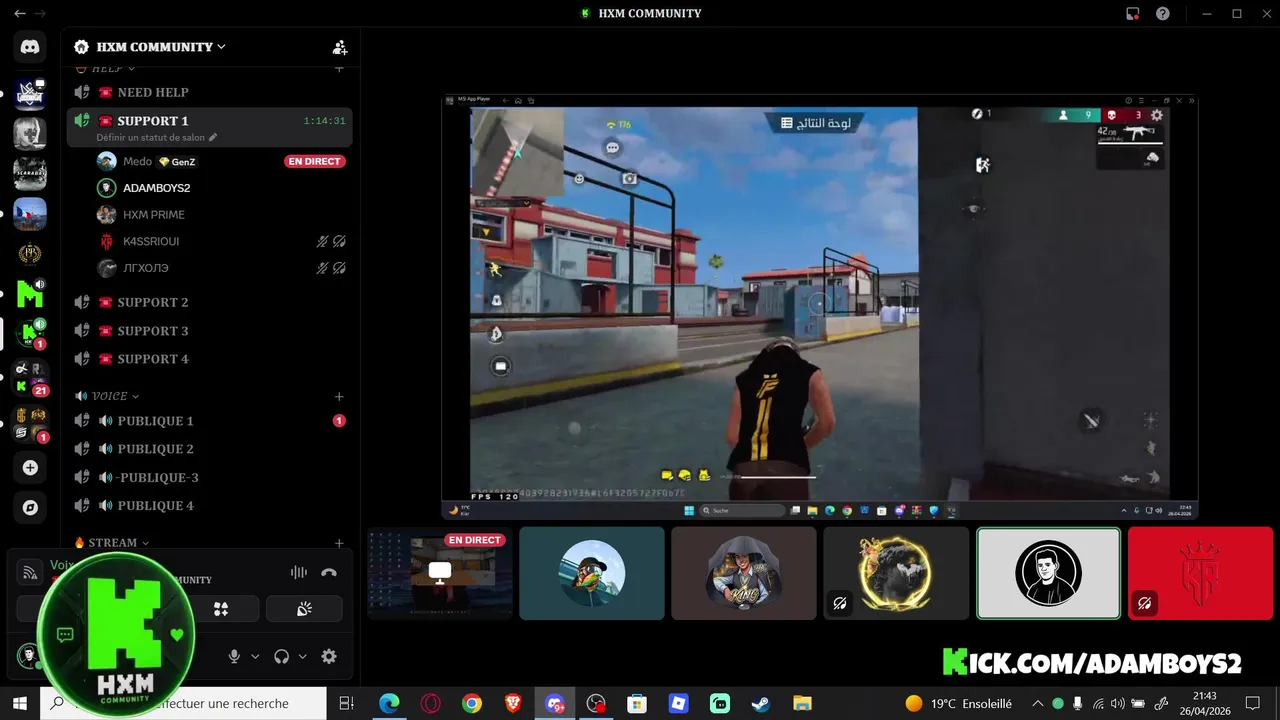
Task: Open Microsoft Edge from the taskbar
Action: click(389, 704)
